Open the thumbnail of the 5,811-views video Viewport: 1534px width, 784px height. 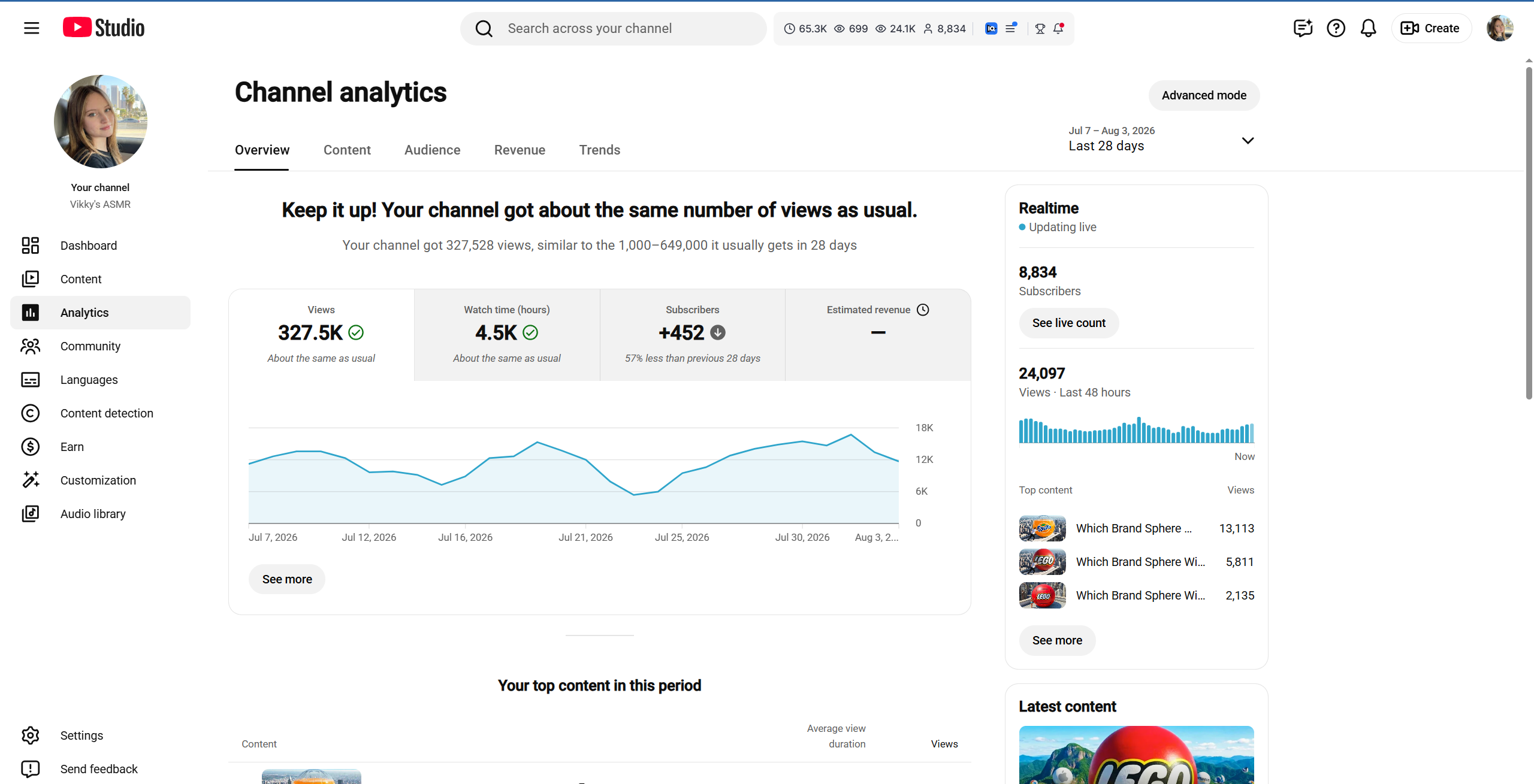[1043, 562]
